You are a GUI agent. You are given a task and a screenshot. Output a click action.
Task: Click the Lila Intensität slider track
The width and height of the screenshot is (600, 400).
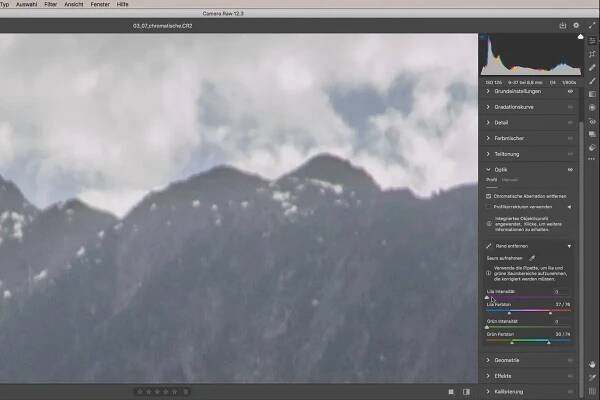pos(528,298)
